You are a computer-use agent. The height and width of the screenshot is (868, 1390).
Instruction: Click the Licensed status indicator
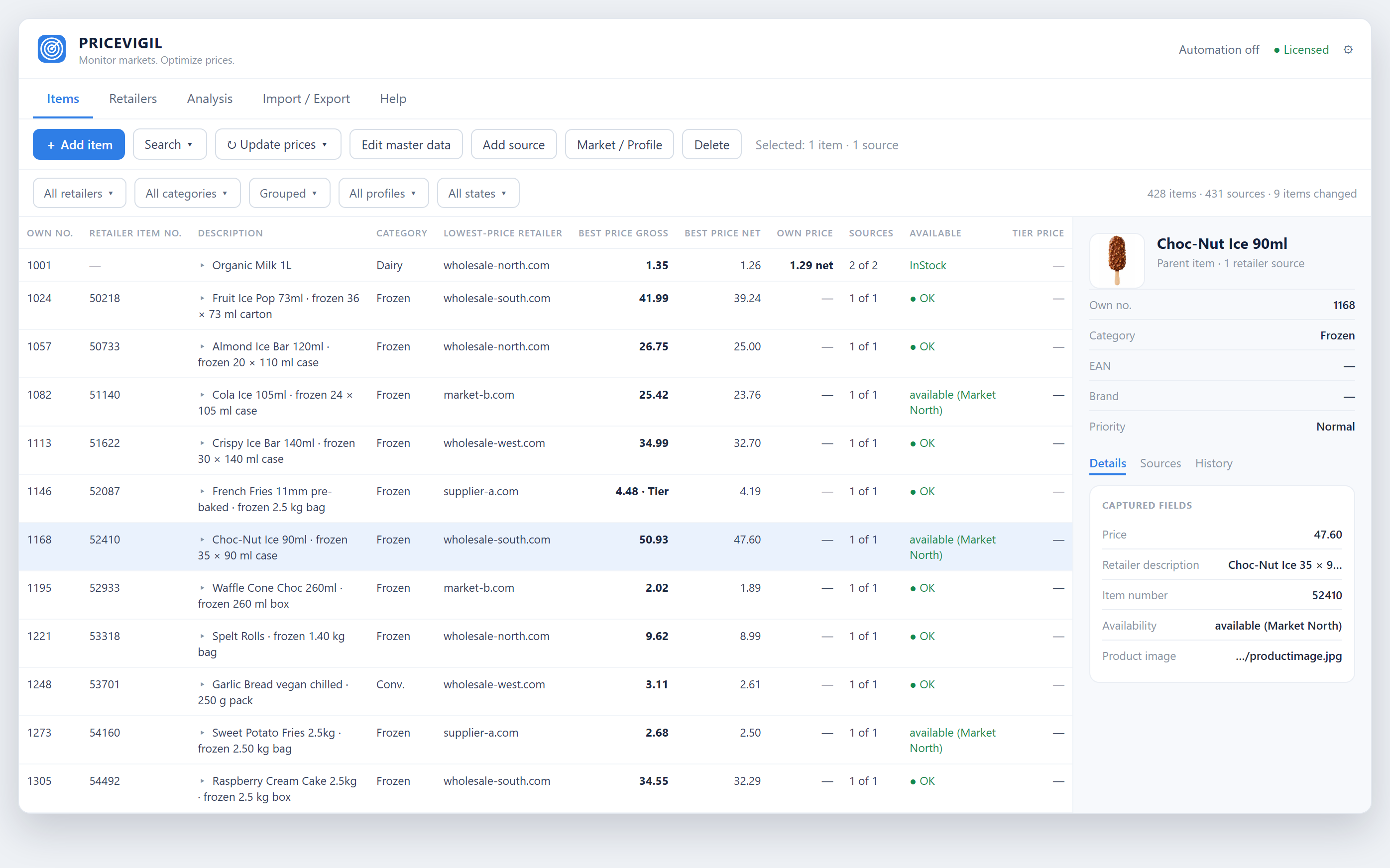[1301, 50]
